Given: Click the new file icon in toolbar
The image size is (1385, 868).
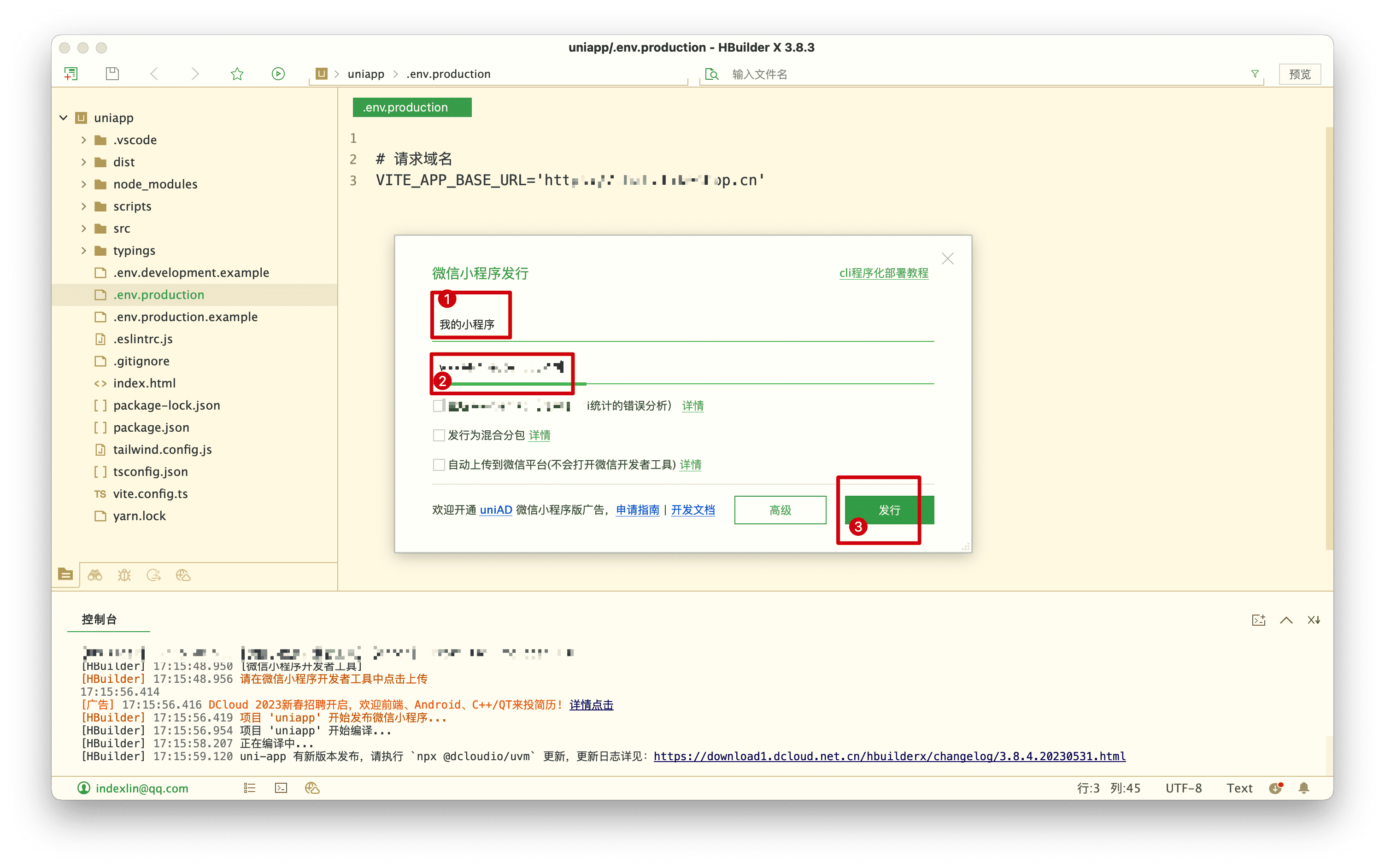Looking at the screenshot, I should (x=71, y=74).
